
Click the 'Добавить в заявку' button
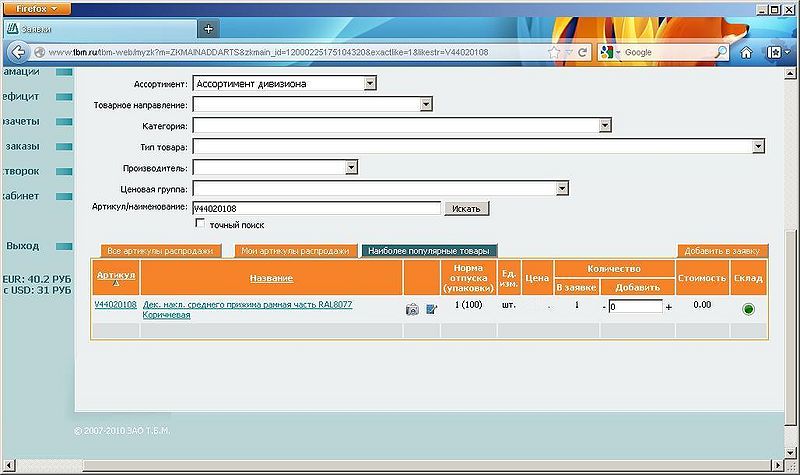pos(722,251)
